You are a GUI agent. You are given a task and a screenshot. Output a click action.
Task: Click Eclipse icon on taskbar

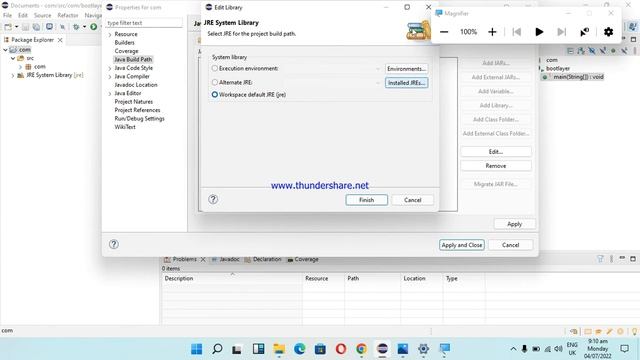click(382, 349)
